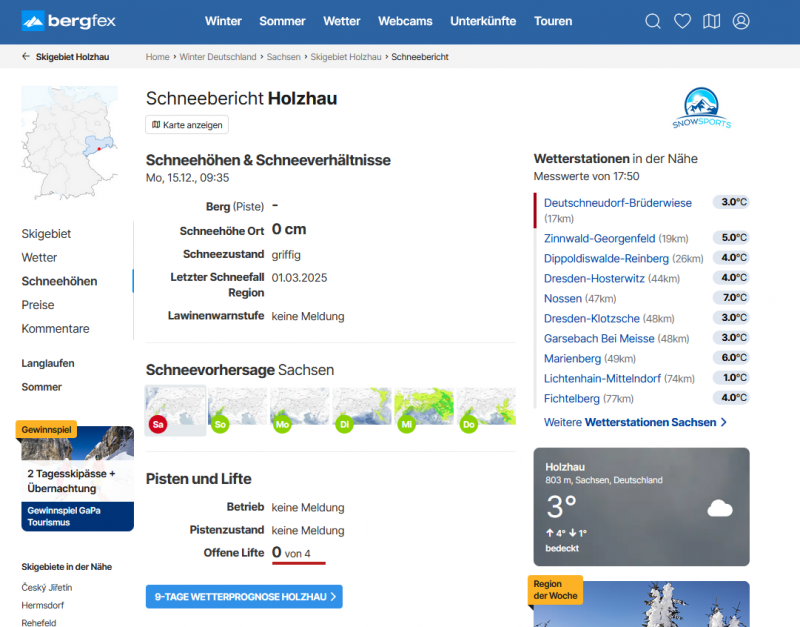Click back arrow next to Skigebiet Holzhau

pos(26,57)
